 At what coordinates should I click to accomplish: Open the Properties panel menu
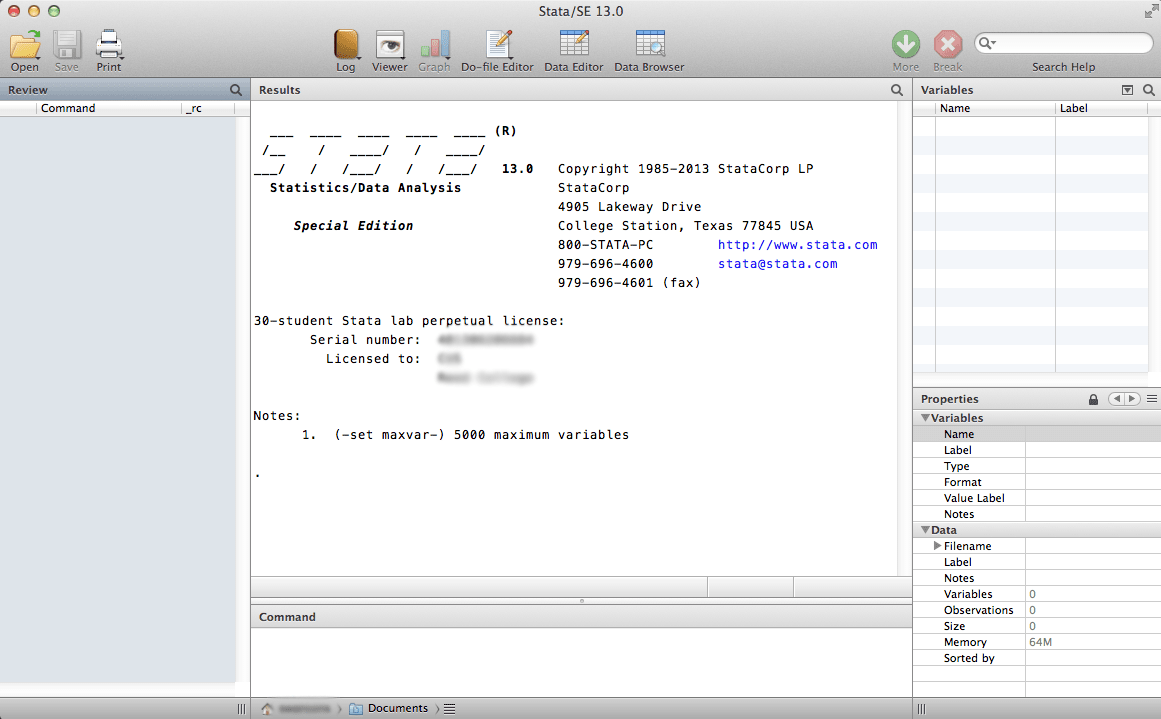pyautogui.click(x=1152, y=398)
